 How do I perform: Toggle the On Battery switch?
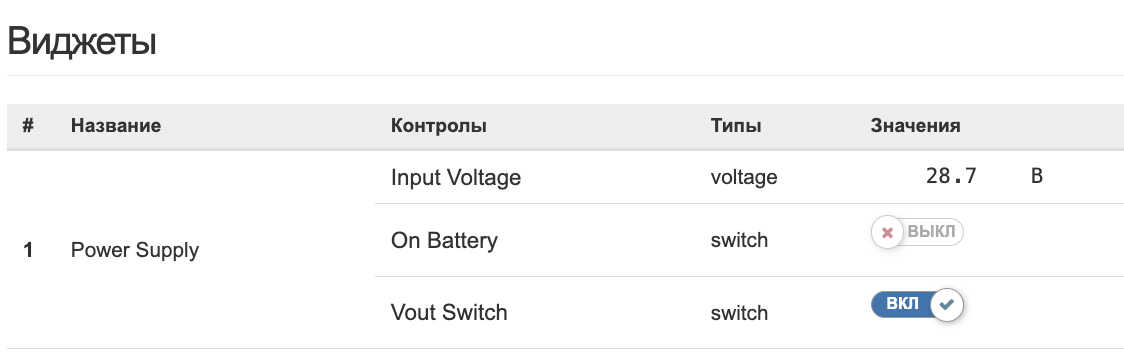918,232
